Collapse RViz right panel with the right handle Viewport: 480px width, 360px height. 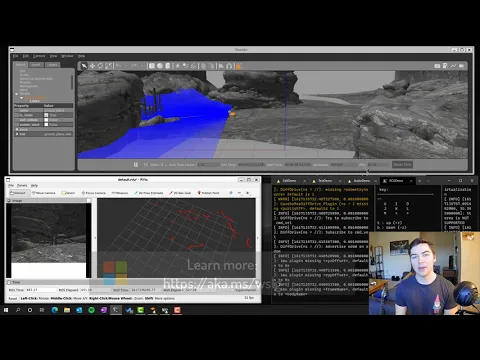point(257,238)
